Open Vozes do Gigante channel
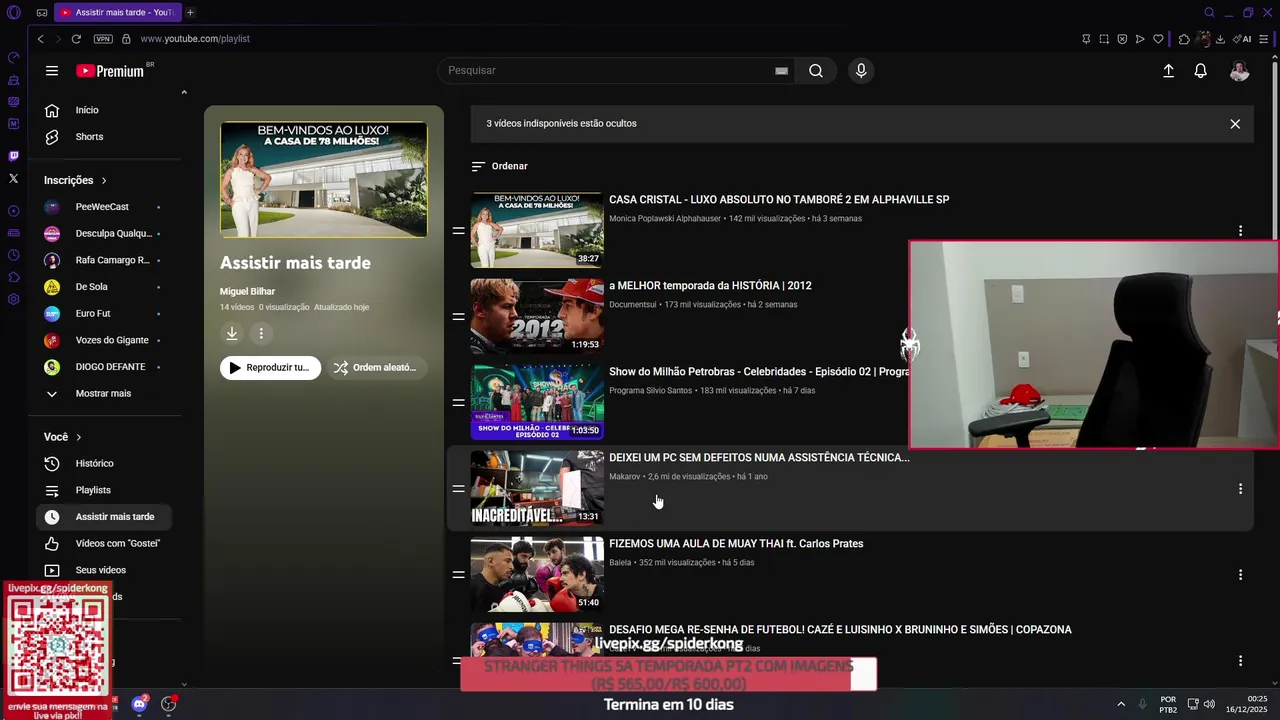 (105, 340)
